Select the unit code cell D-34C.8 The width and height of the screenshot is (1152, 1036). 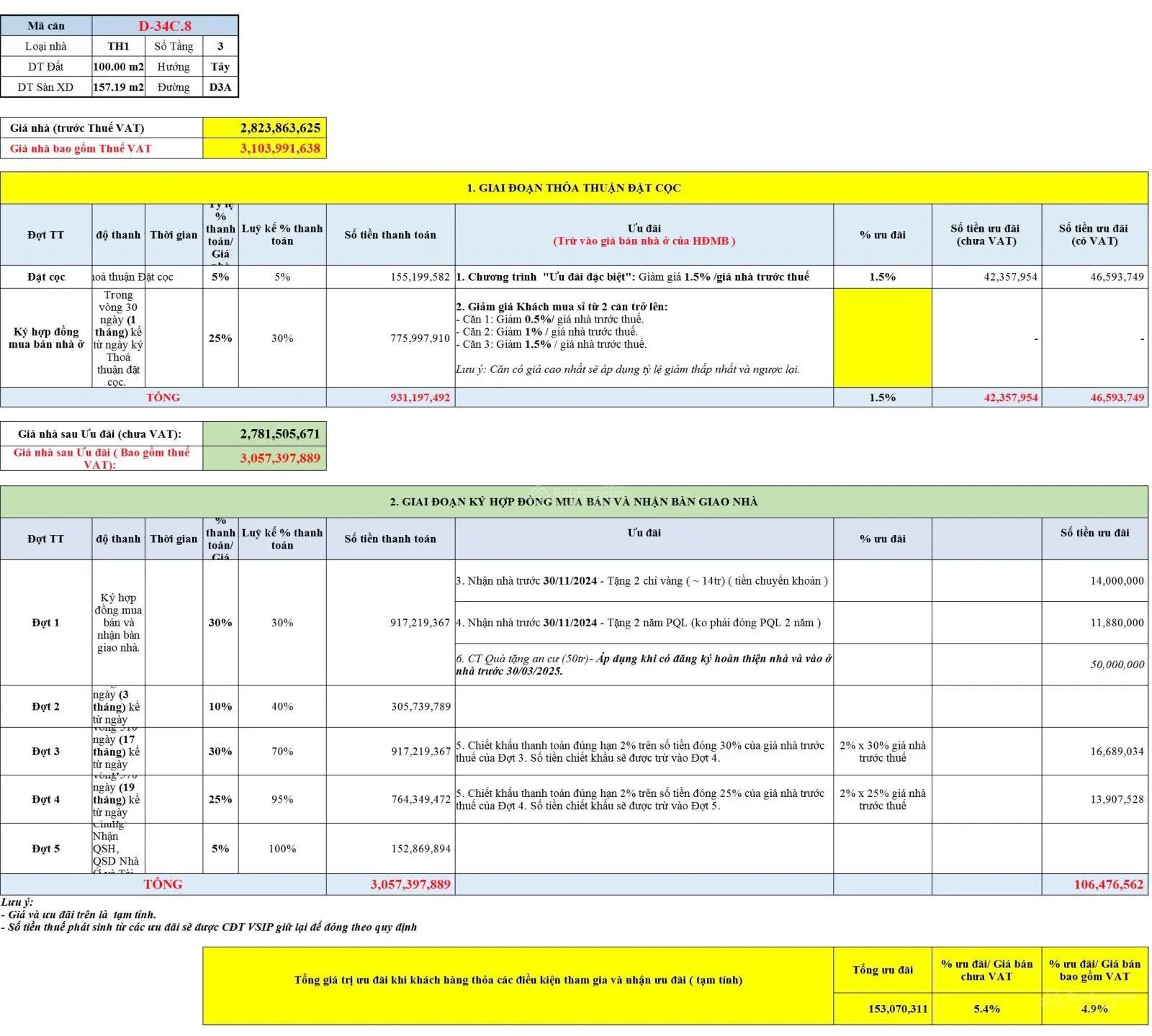coord(165,26)
